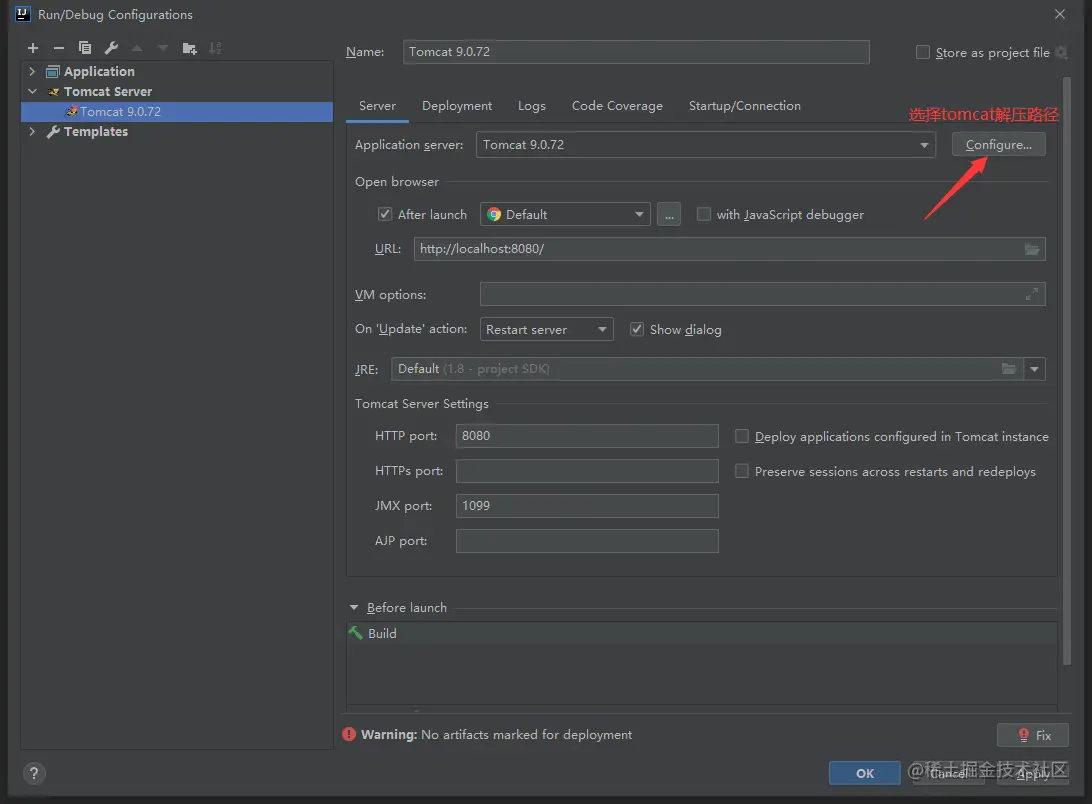Screen dimensions: 1092x804
Task: Click the HTTPs port field
Action: click(587, 471)
